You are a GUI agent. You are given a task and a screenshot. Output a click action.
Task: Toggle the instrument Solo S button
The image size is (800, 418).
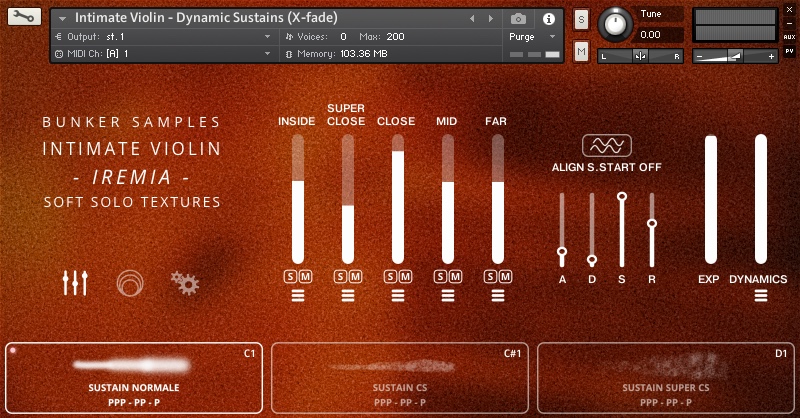pos(582,20)
